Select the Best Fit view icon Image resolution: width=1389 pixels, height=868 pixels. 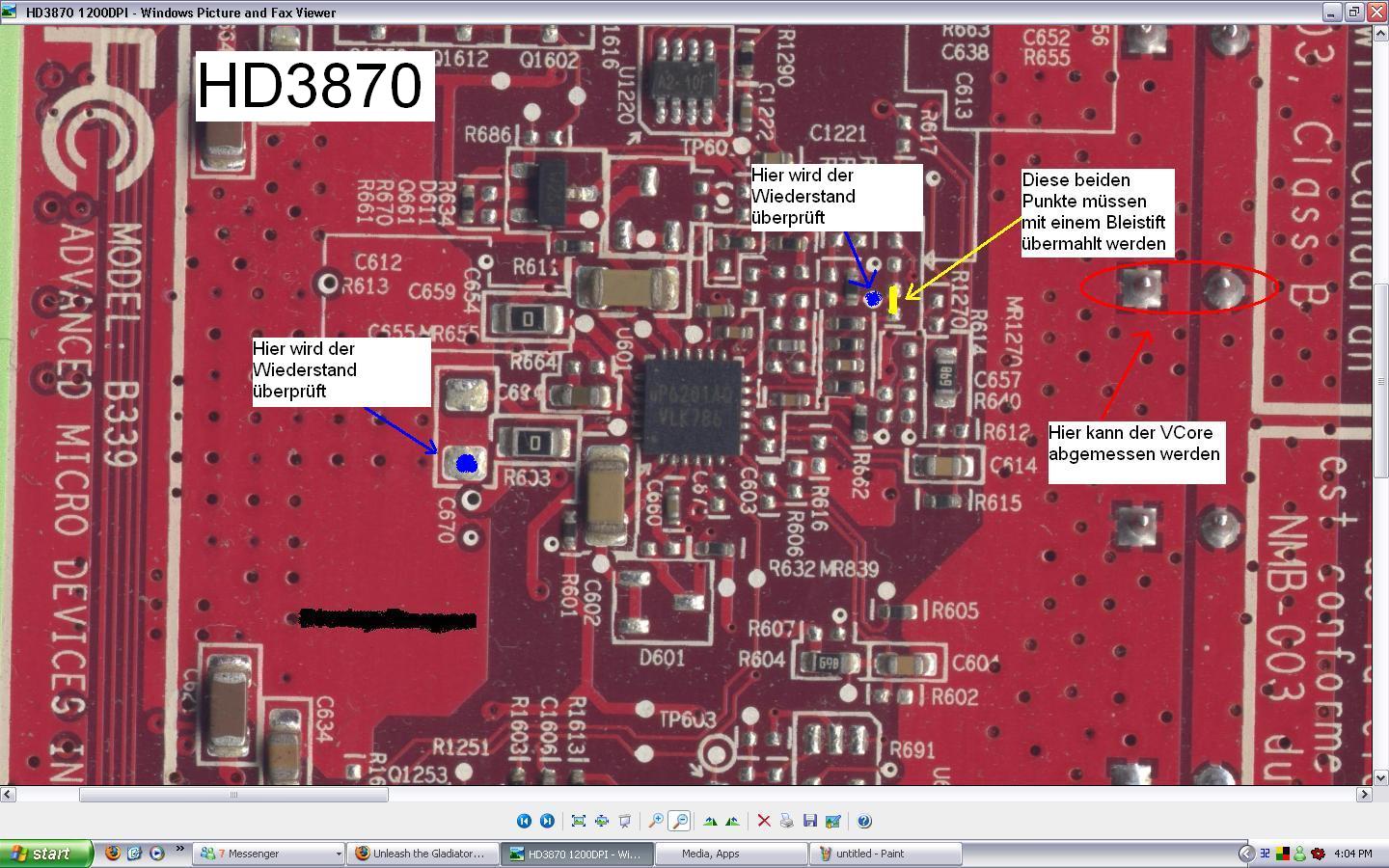(x=579, y=821)
